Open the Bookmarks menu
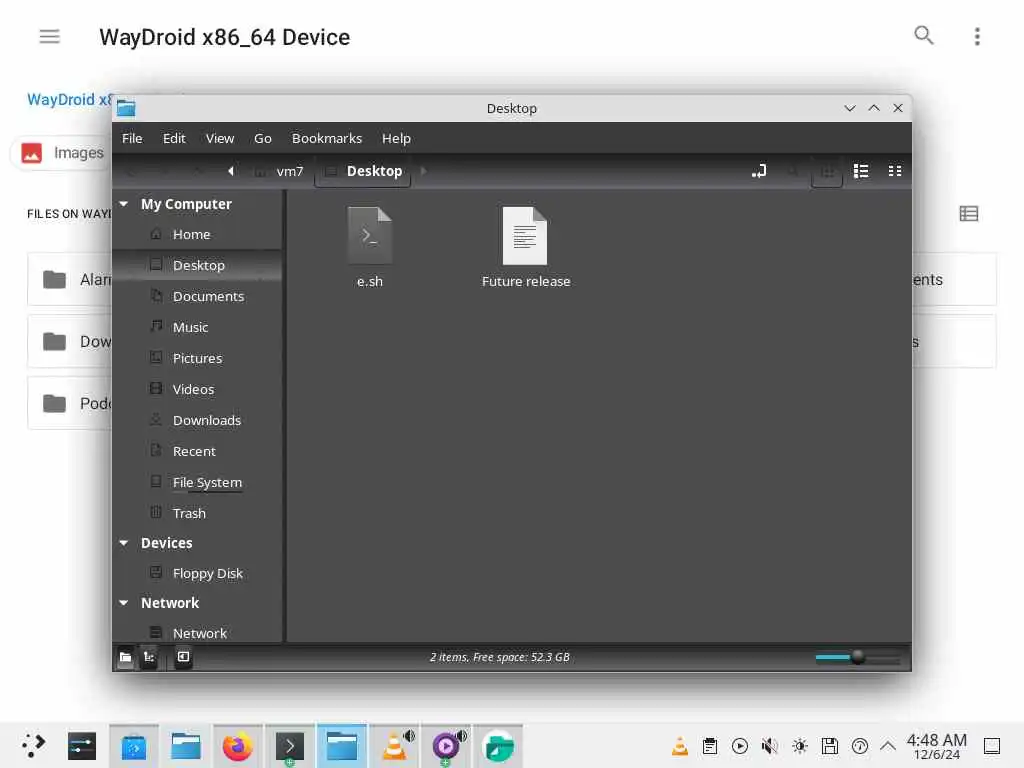The width and height of the screenshot is (1024, 768). [x=327, y=138]
